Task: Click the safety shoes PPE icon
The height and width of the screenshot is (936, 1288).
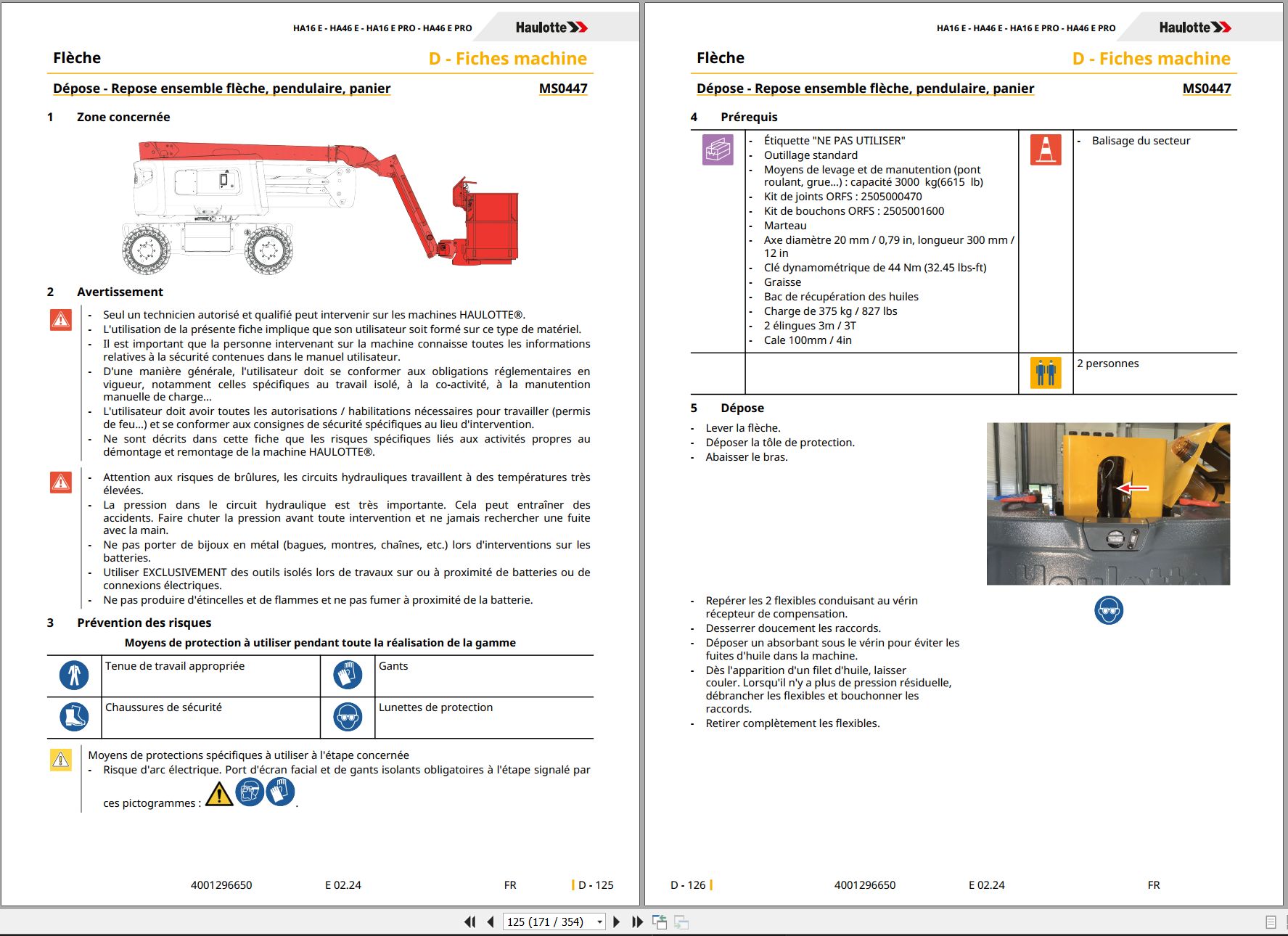Action: pyautogui.click(x=74, y=717)
